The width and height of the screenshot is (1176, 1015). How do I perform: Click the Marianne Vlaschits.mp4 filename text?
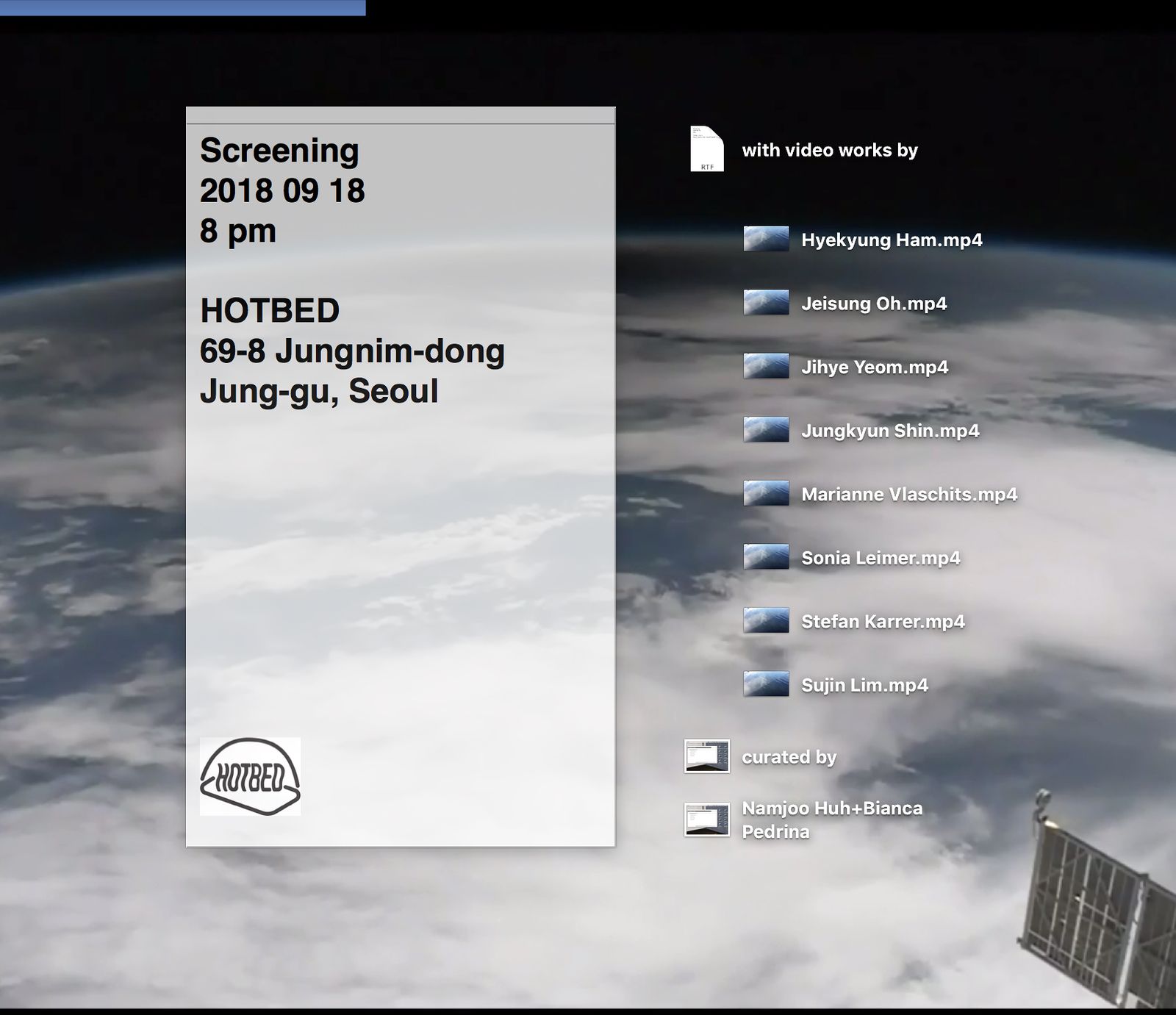pos(909,495)
